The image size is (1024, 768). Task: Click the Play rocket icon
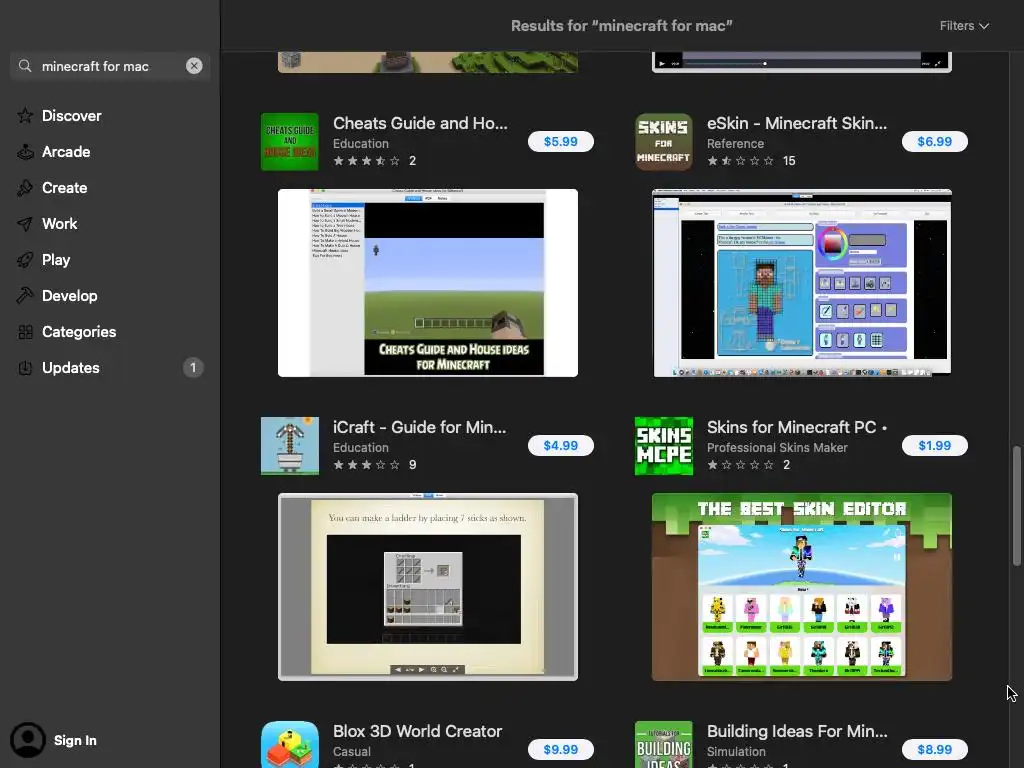coord(25,260)
